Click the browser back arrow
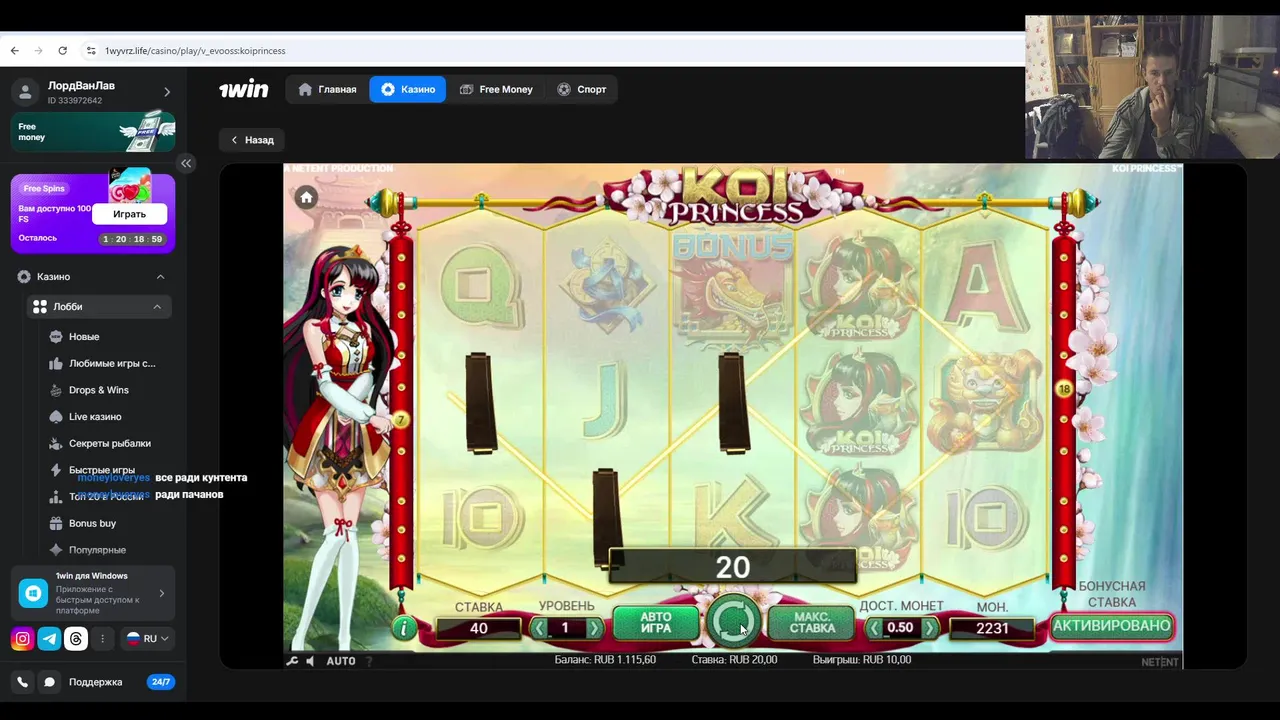Image resolution: width=1280 pixels, height=720 pixels. (15, 50)
